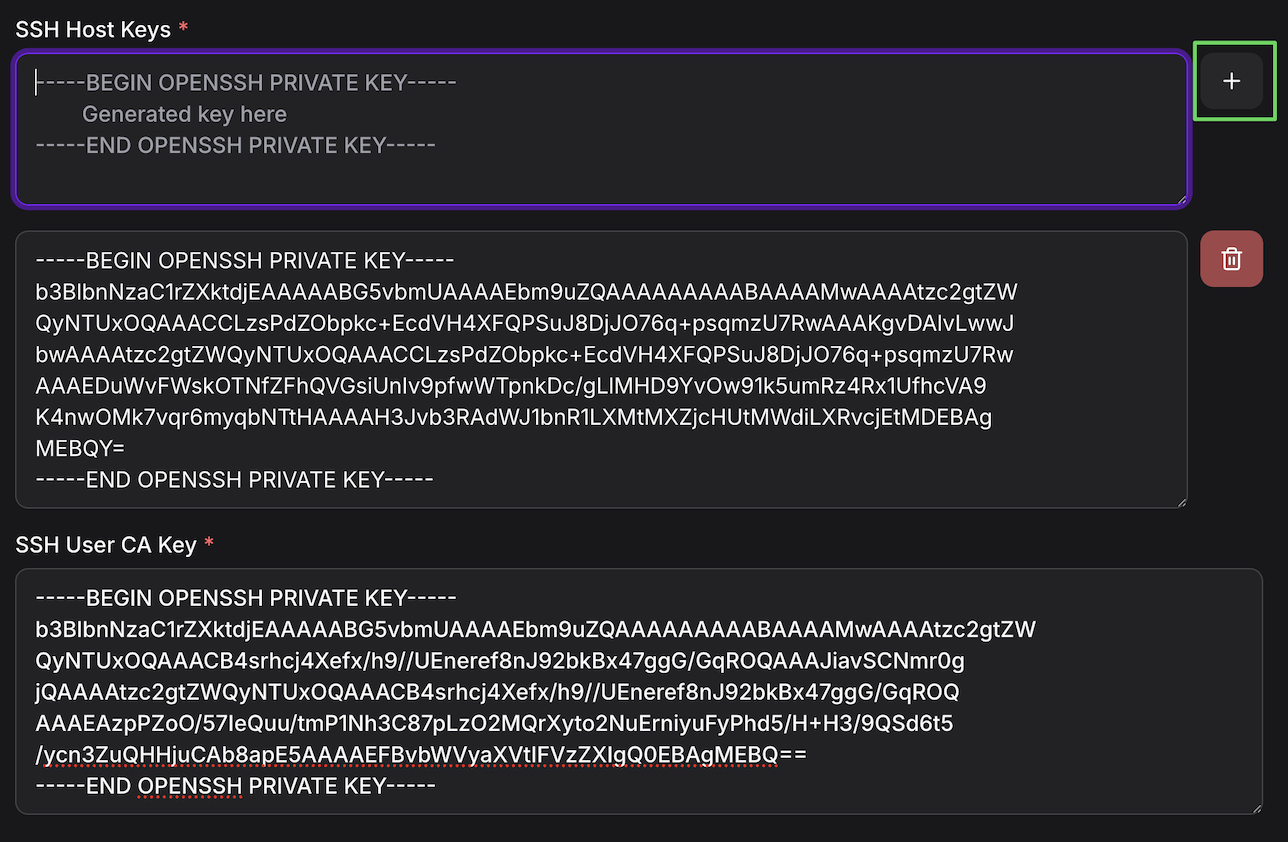Click the resize handle of the second key box
The image size is (1288, 842).
tap(1182, 501)
